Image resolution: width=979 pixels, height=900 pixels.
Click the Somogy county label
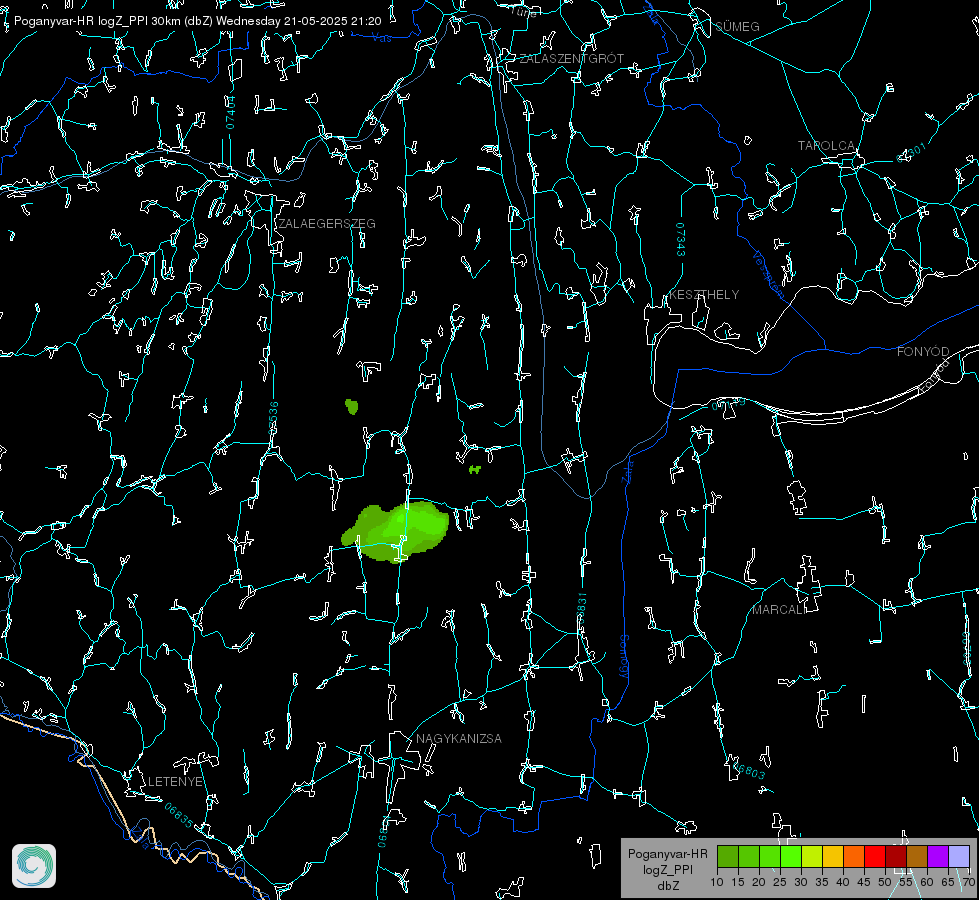[624, 657]
